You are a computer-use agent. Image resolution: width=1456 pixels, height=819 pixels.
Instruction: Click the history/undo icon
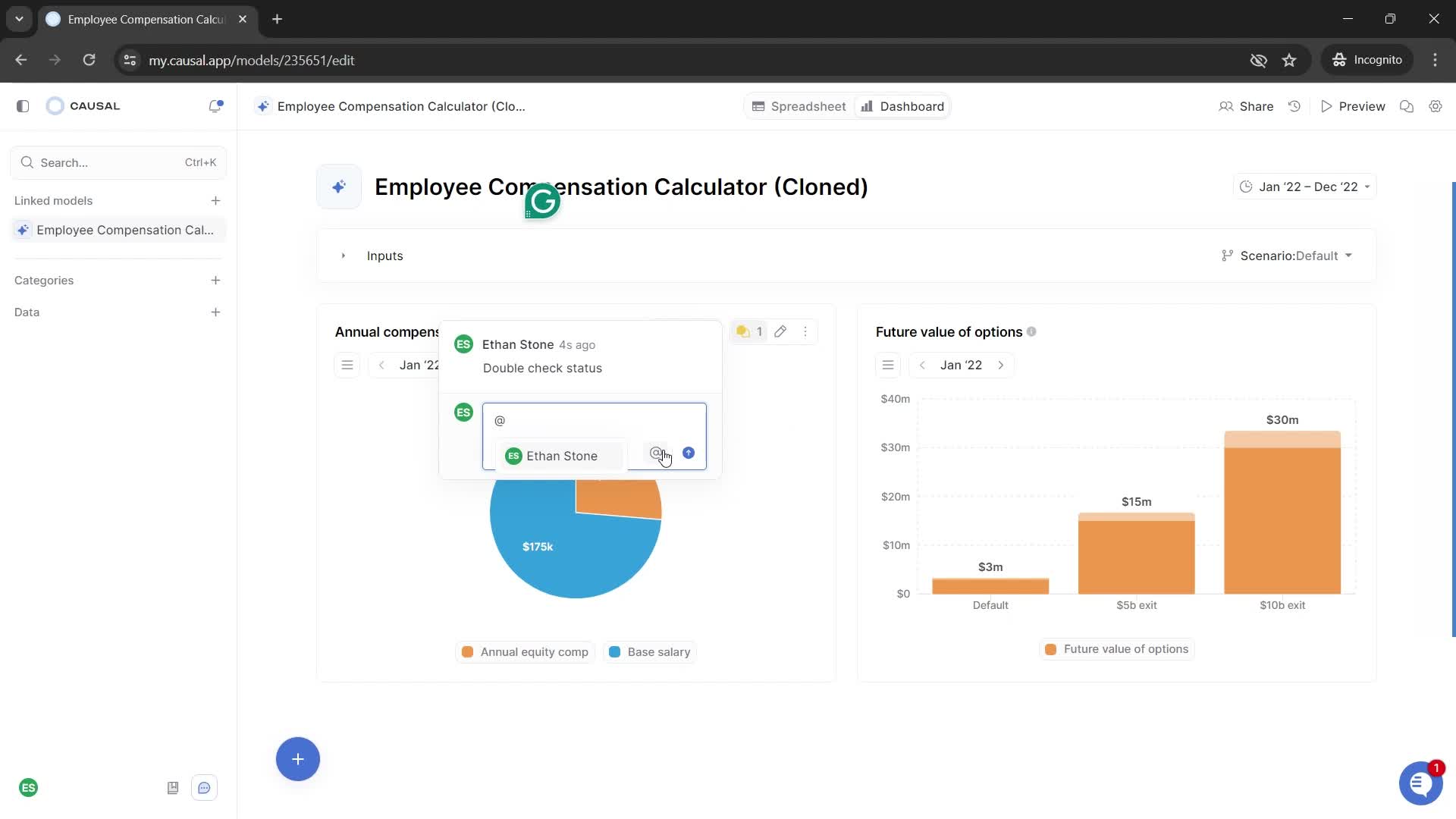1296,105
